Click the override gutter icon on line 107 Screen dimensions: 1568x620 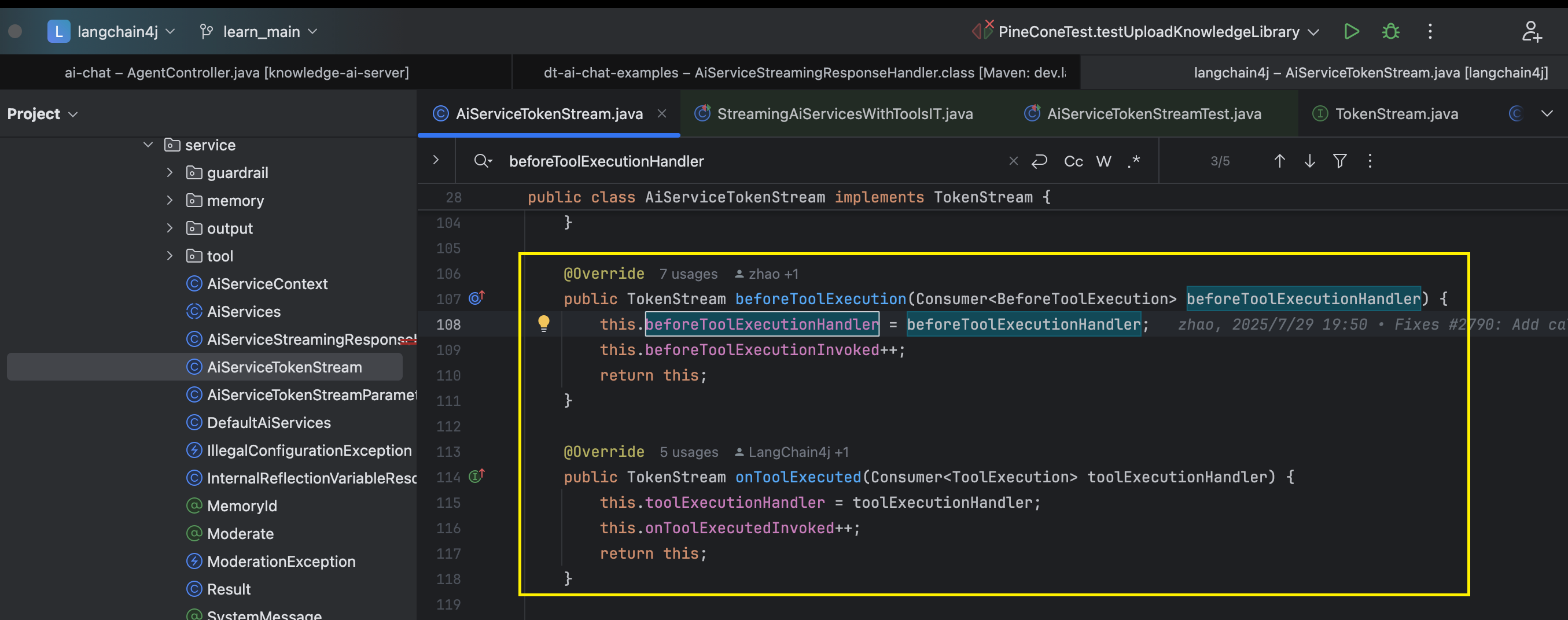coord(476,298)
